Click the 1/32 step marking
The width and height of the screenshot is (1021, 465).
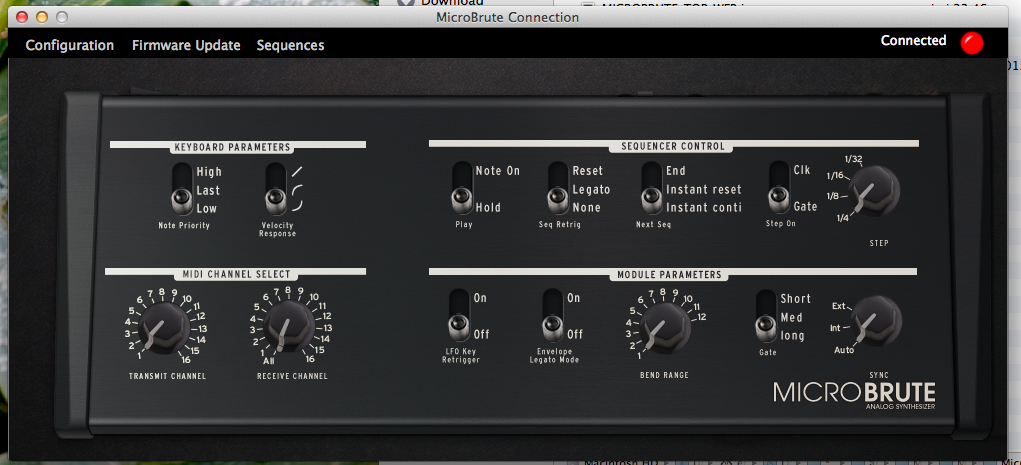pyautogui.click(x=853, y=160)
